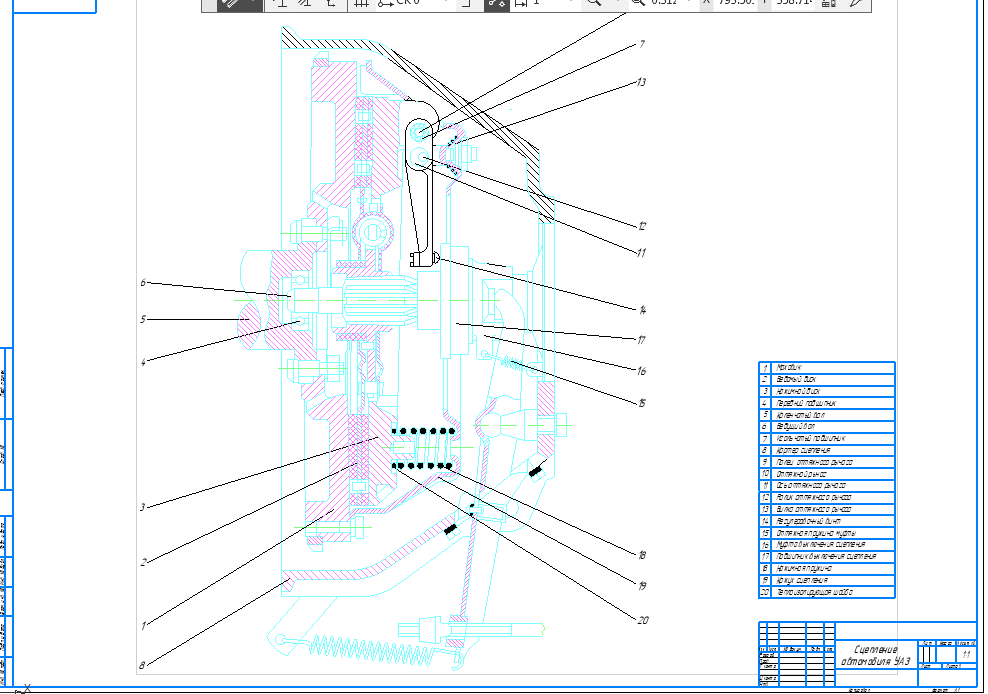Click the magnifier zoom icon in top toolbar

[593, 3]
